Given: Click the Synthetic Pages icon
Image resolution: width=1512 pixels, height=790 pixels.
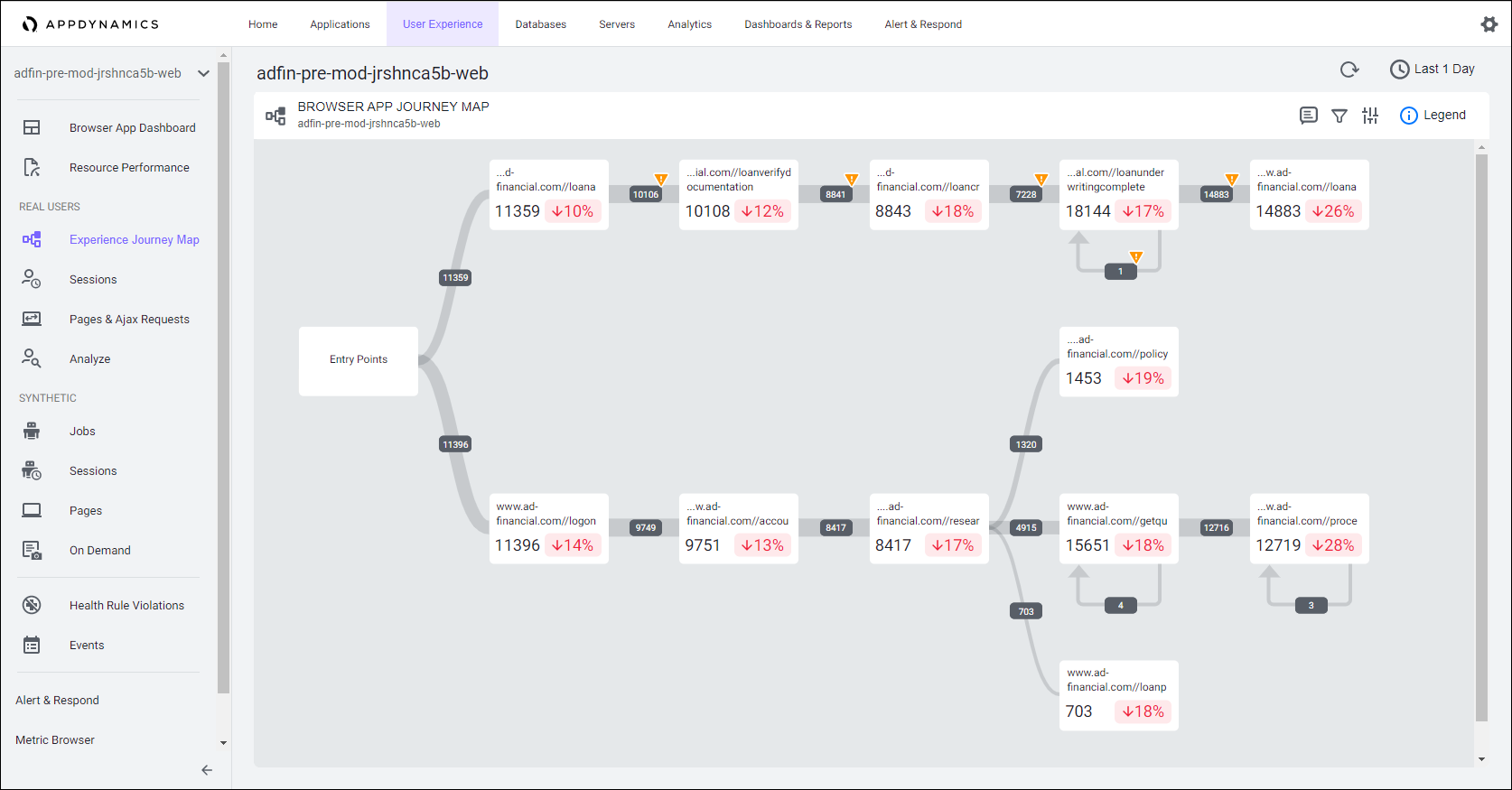Looking at the screenshot, I should [x=32, y=510].
